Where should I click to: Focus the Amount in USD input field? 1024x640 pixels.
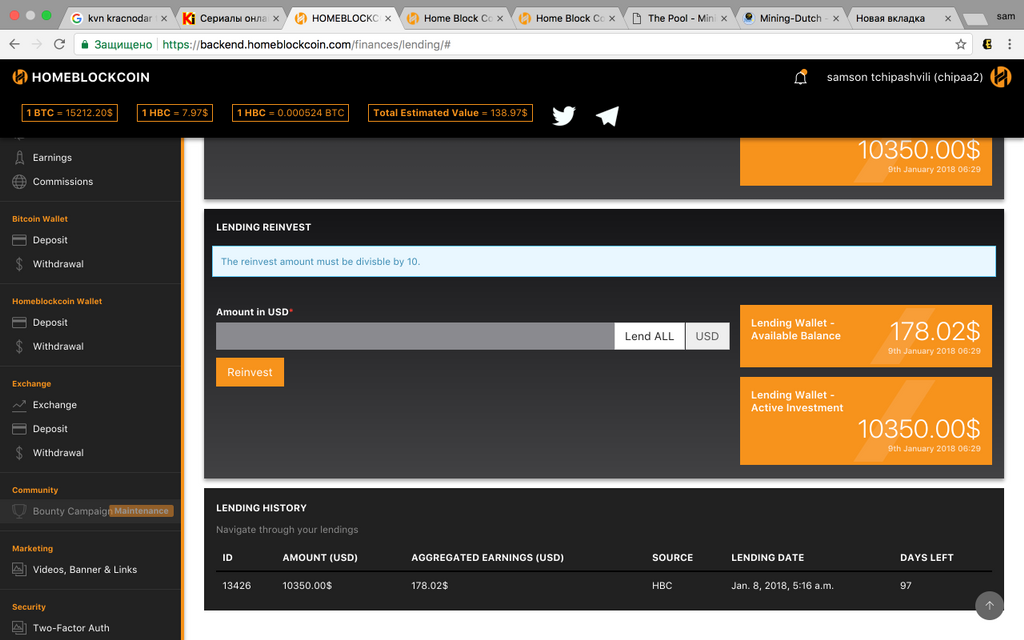click(415, 336)
